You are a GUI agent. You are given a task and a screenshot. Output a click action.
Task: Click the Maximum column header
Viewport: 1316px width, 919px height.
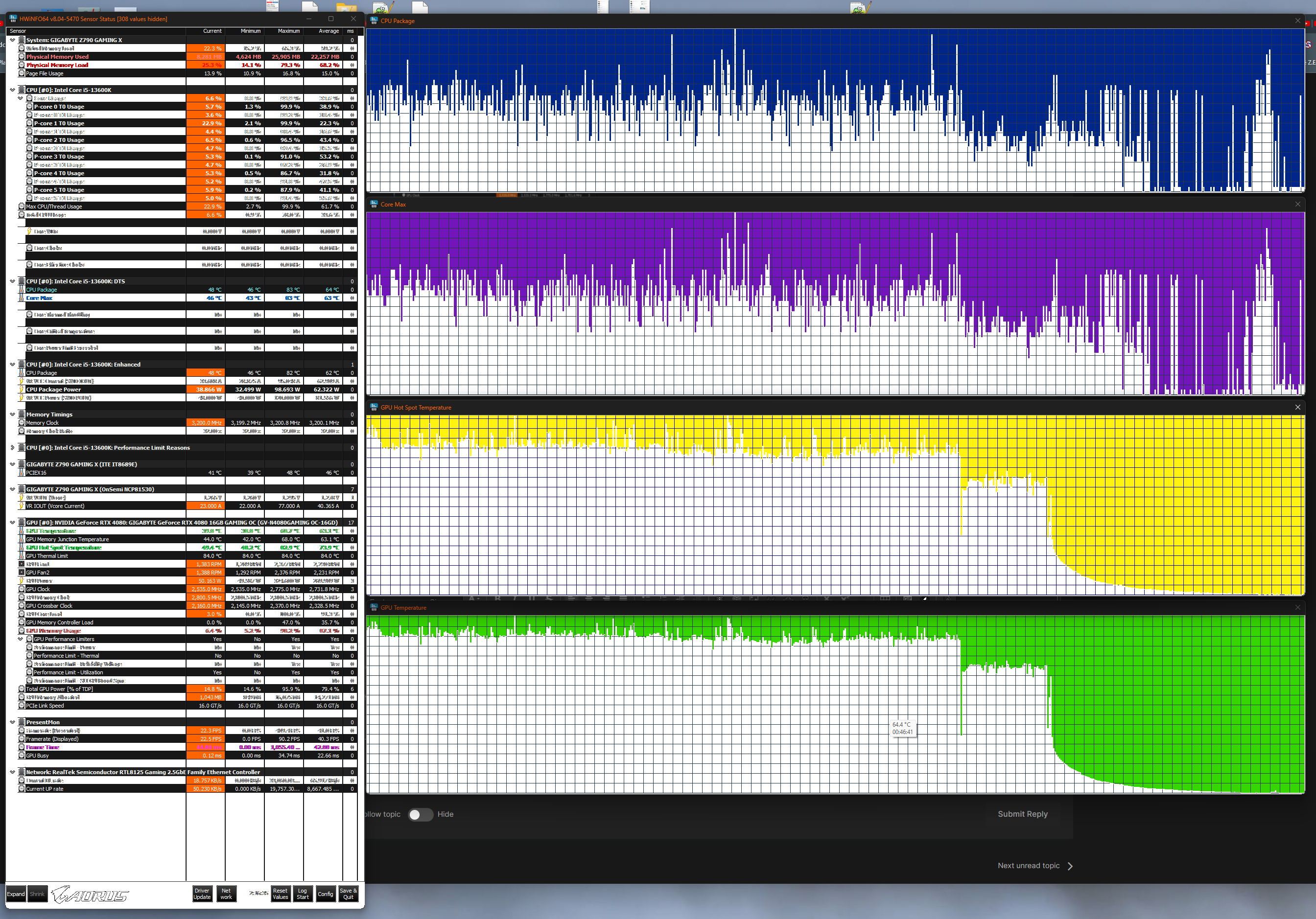pyautogui.click(x=284, y=31)
